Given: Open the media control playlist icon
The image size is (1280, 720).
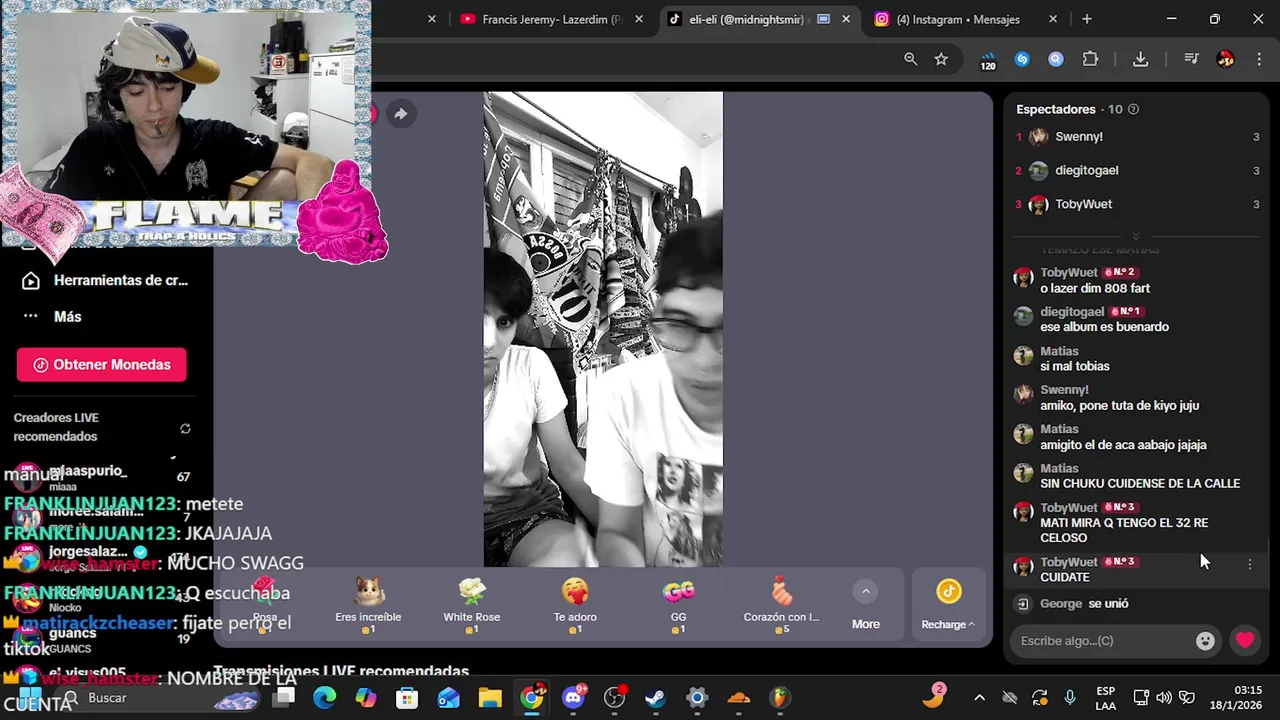Looking at the screenshot, I should (1191, 59).
